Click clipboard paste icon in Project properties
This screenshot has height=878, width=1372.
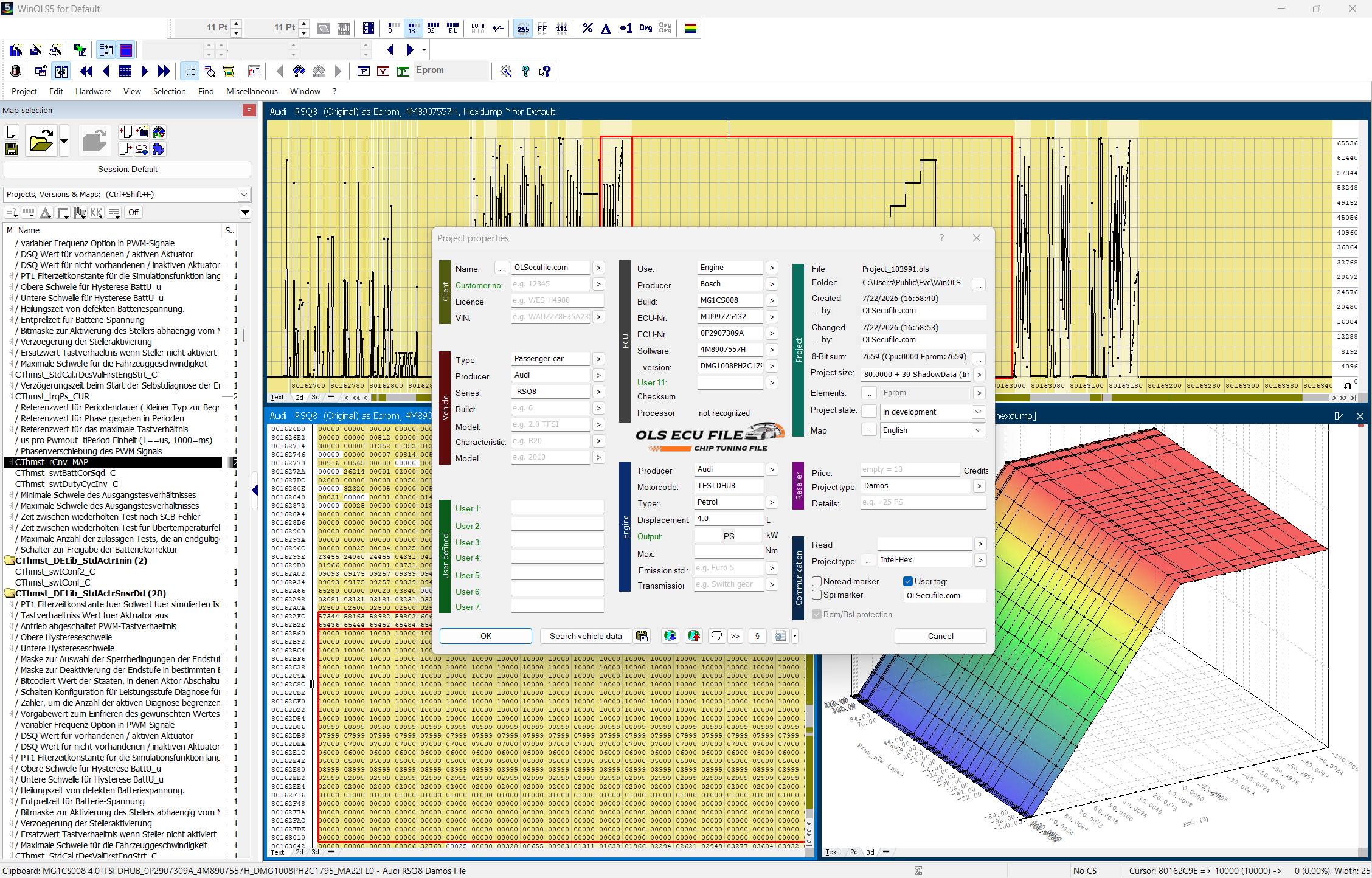[642, 636]
